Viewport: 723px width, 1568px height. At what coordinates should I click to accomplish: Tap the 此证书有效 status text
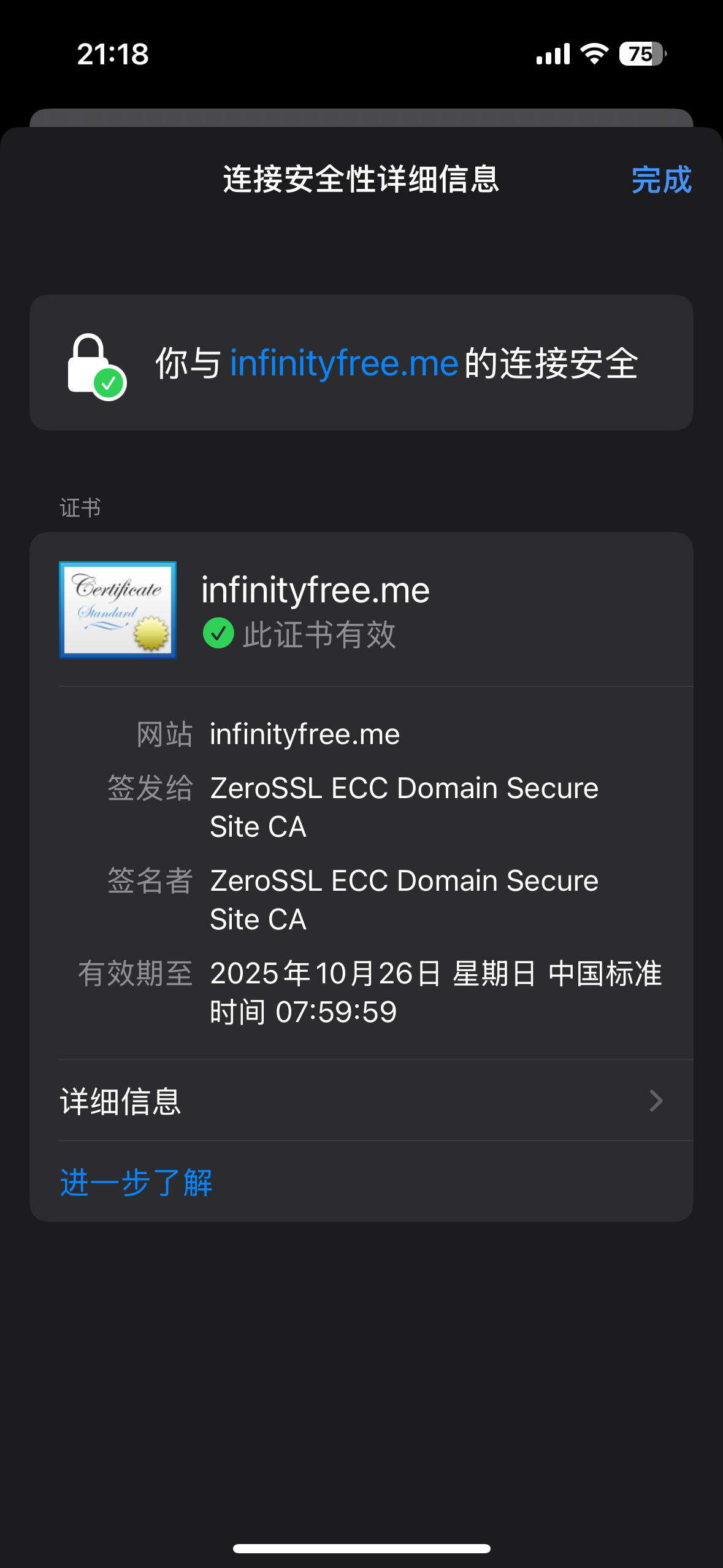click(319, 634)
